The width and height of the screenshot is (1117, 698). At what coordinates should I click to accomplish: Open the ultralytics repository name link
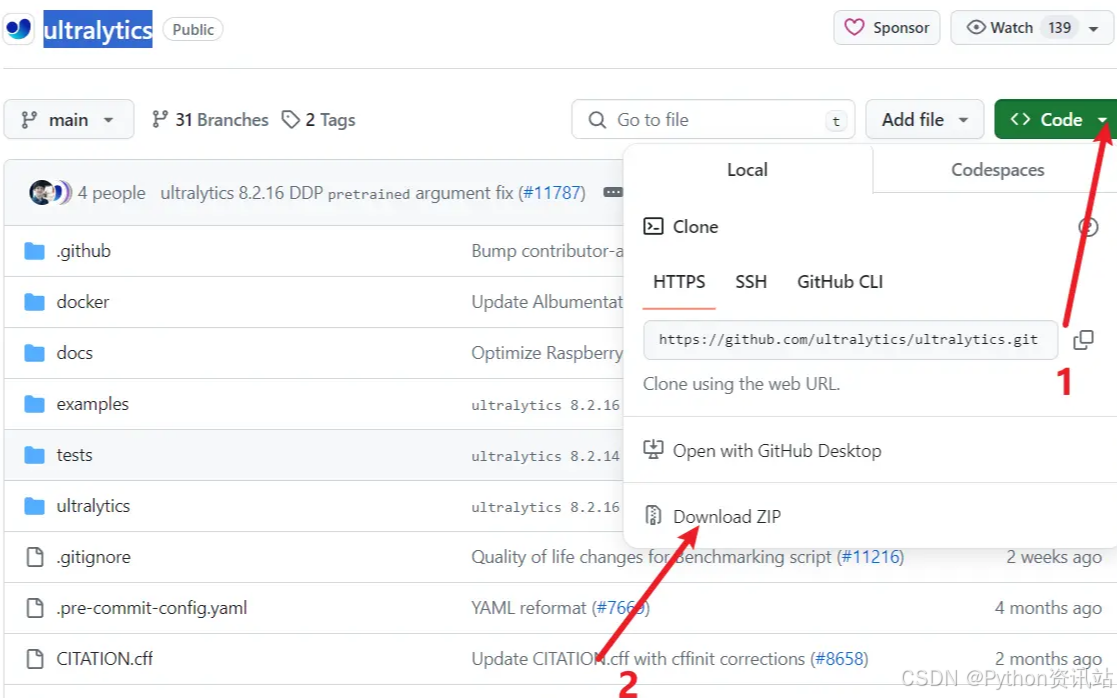tap(98, 29)
